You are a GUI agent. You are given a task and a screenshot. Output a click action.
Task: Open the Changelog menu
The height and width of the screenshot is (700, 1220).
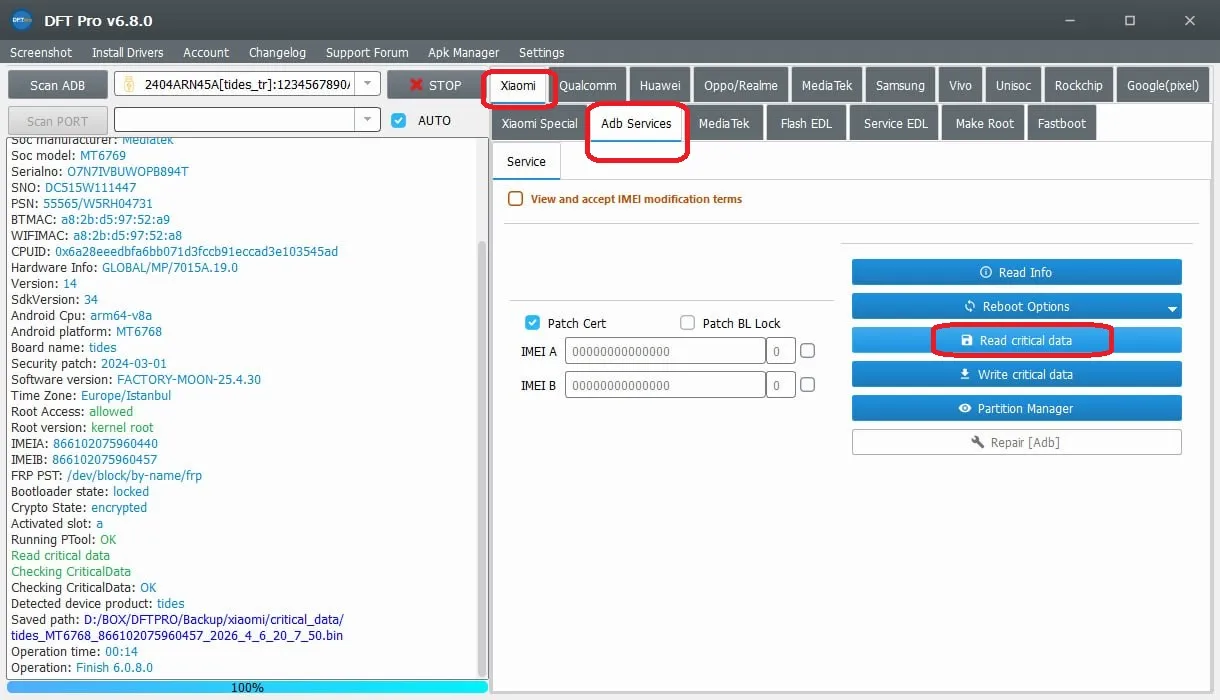click(277, 52)
